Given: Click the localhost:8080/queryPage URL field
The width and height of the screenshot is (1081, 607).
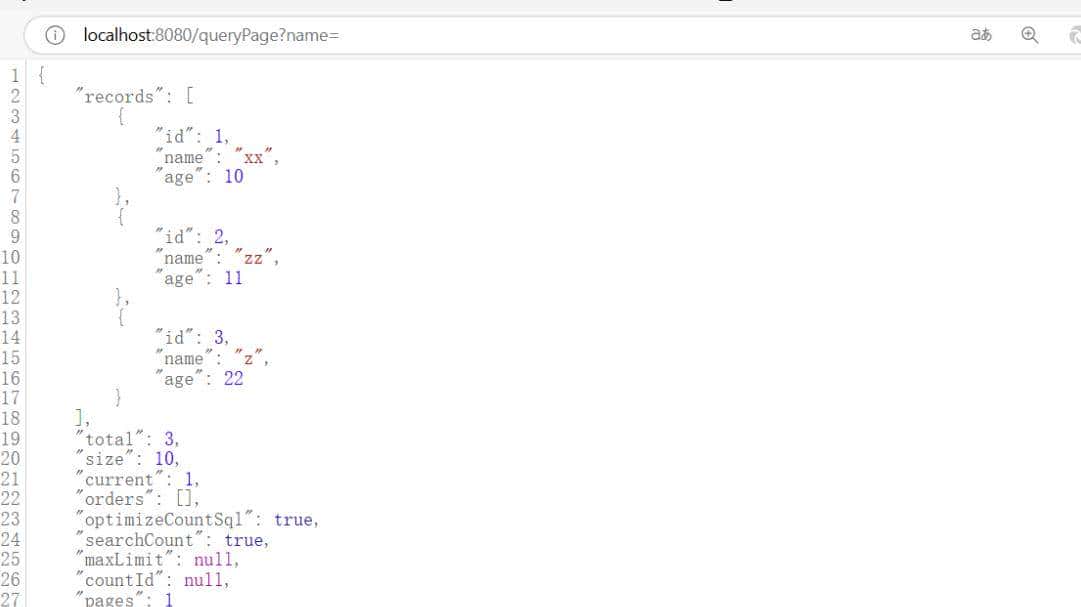Looking at the screenshot, I should pyautogui.click(x=211, y=35).
